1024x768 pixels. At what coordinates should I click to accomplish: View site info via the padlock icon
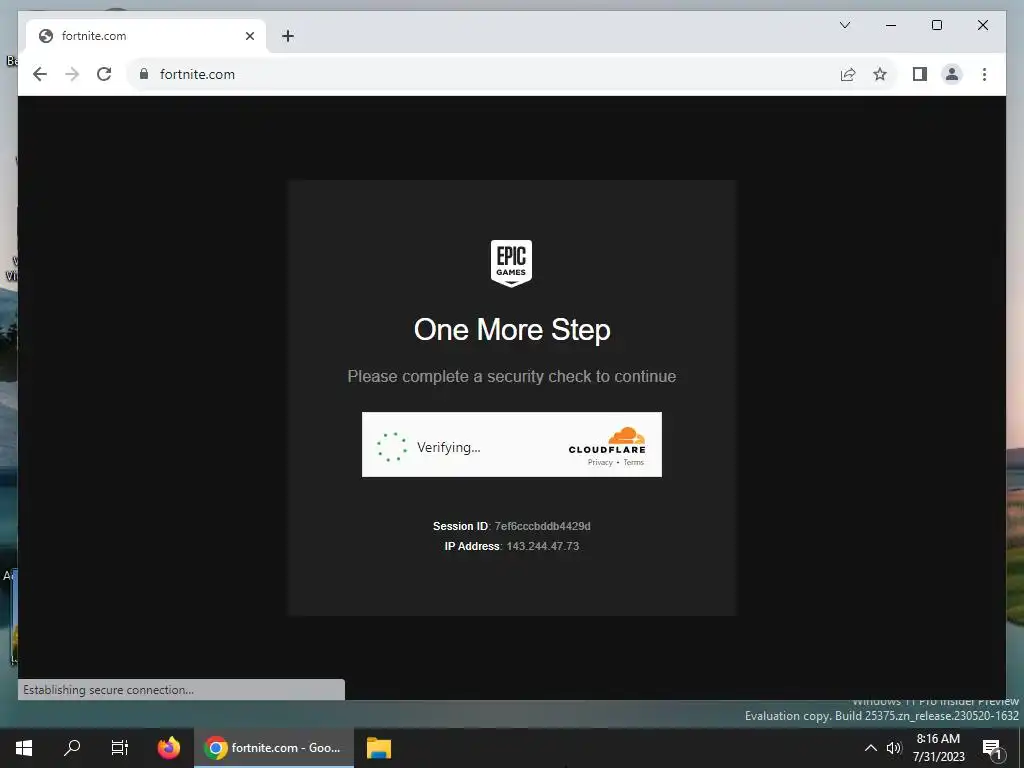pyautogui.click(x=144, y=74)
